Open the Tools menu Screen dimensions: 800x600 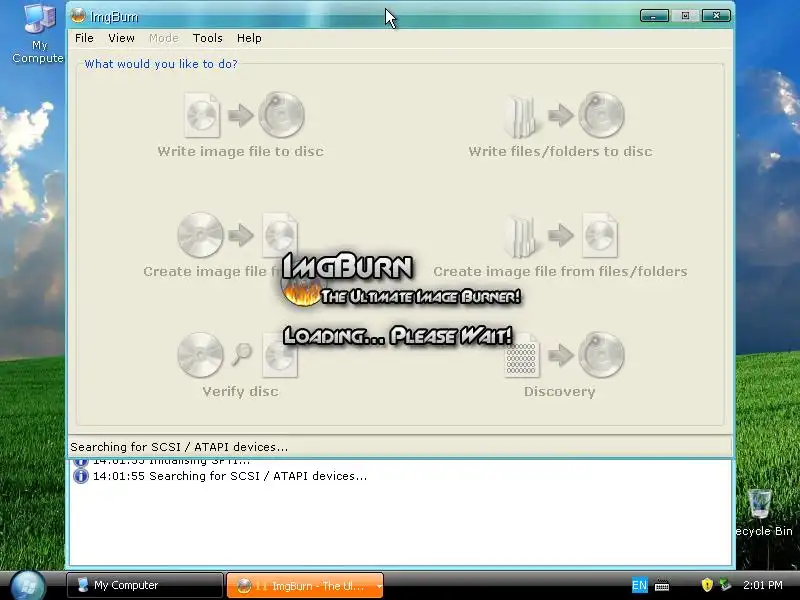(208, 38)
